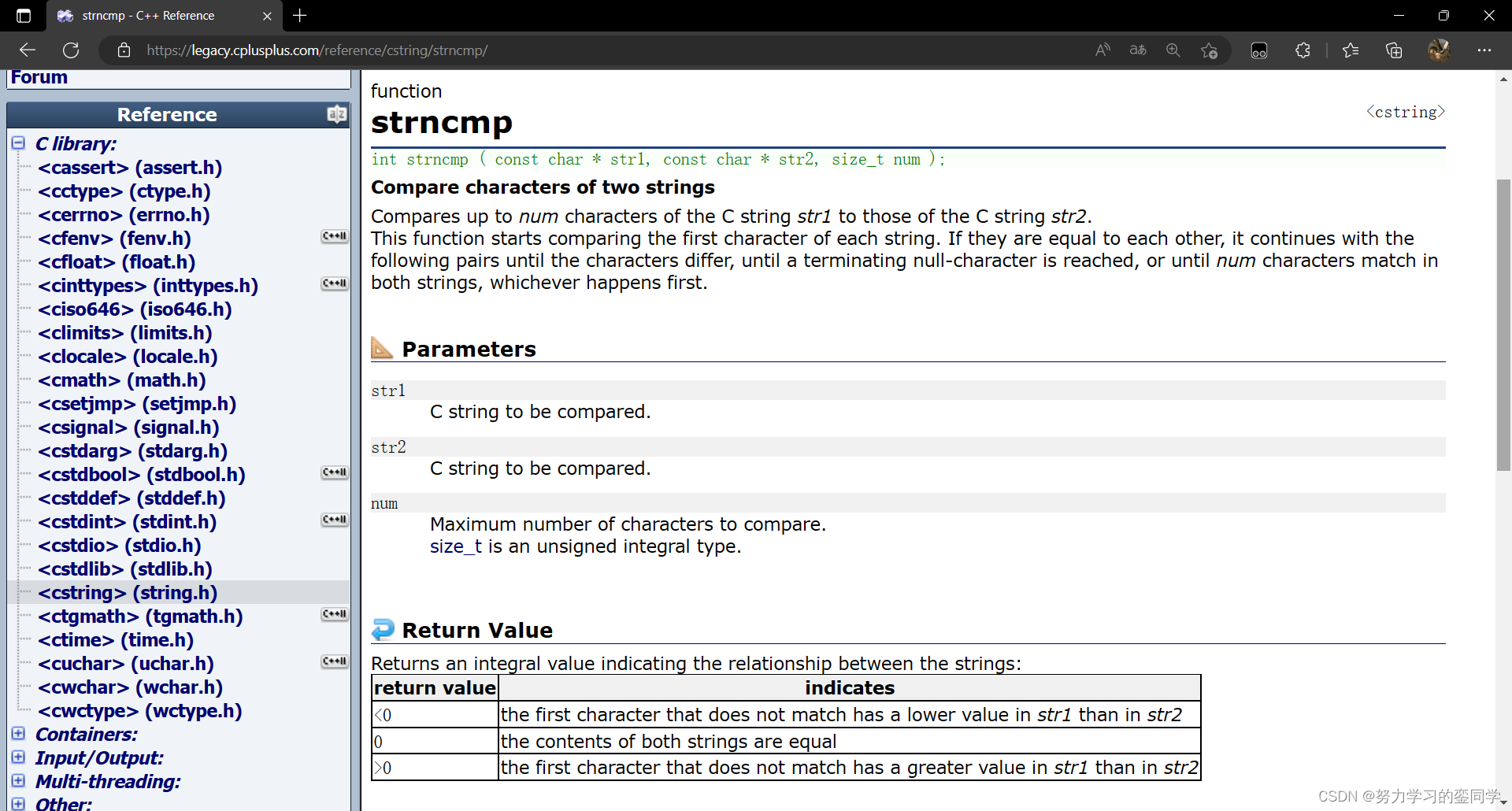
Task: Click the icon in the Reference panel header
Action: point(336,115)
